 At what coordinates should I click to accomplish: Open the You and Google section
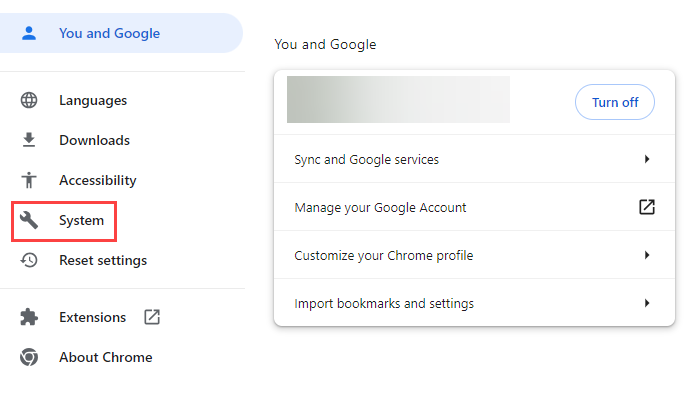point(121,33)
